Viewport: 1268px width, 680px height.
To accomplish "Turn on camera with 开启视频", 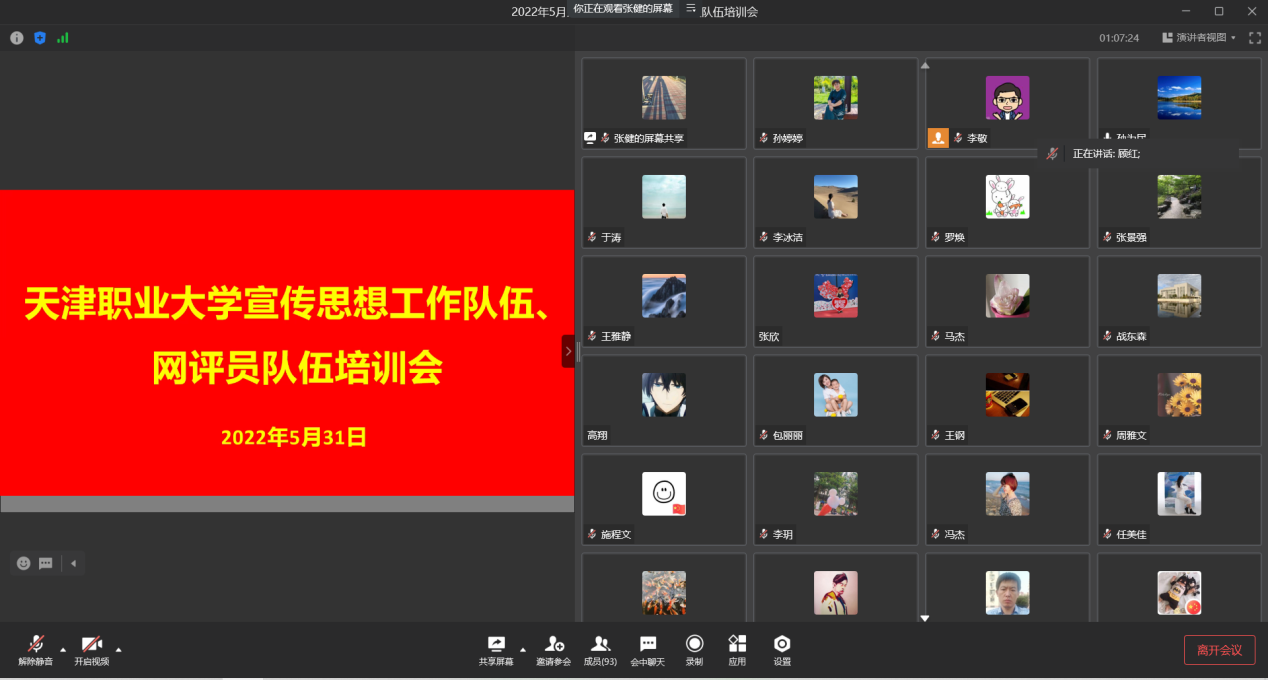I will [x=91, y=650].
